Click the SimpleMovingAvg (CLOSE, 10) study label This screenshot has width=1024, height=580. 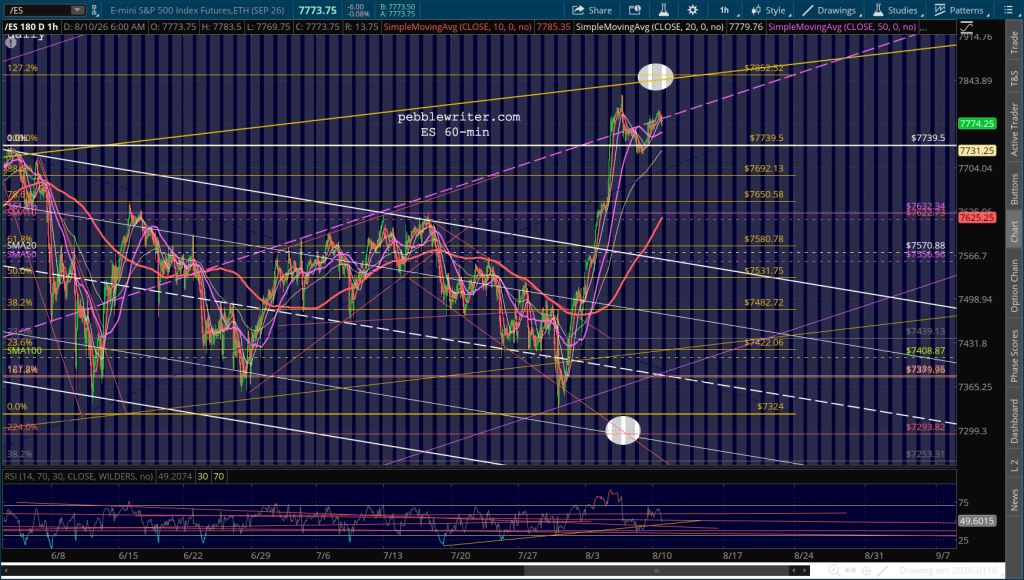pyautogui.click(x=457, y=27)
